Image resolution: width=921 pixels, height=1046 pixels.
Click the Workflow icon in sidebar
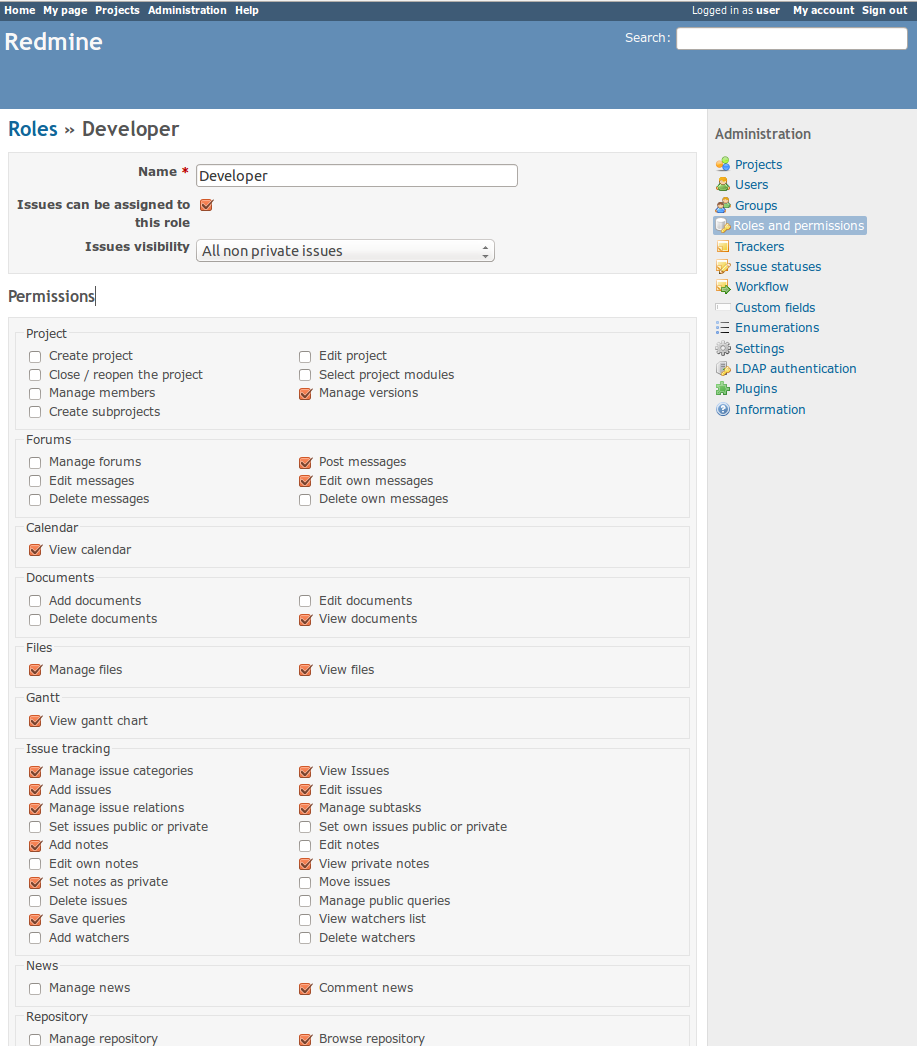click(723, 287)
